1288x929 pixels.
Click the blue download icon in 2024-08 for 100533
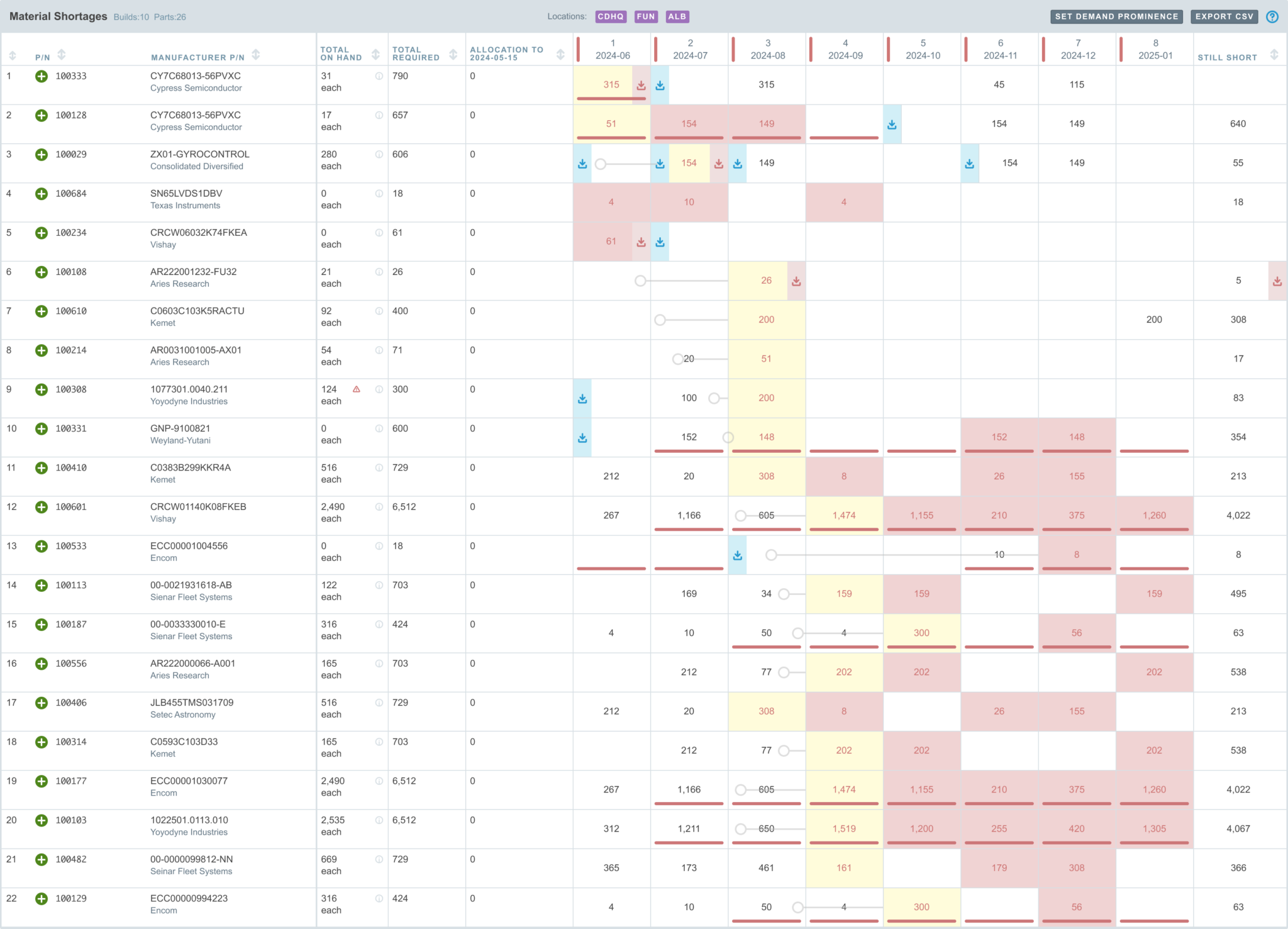(737, 555)
